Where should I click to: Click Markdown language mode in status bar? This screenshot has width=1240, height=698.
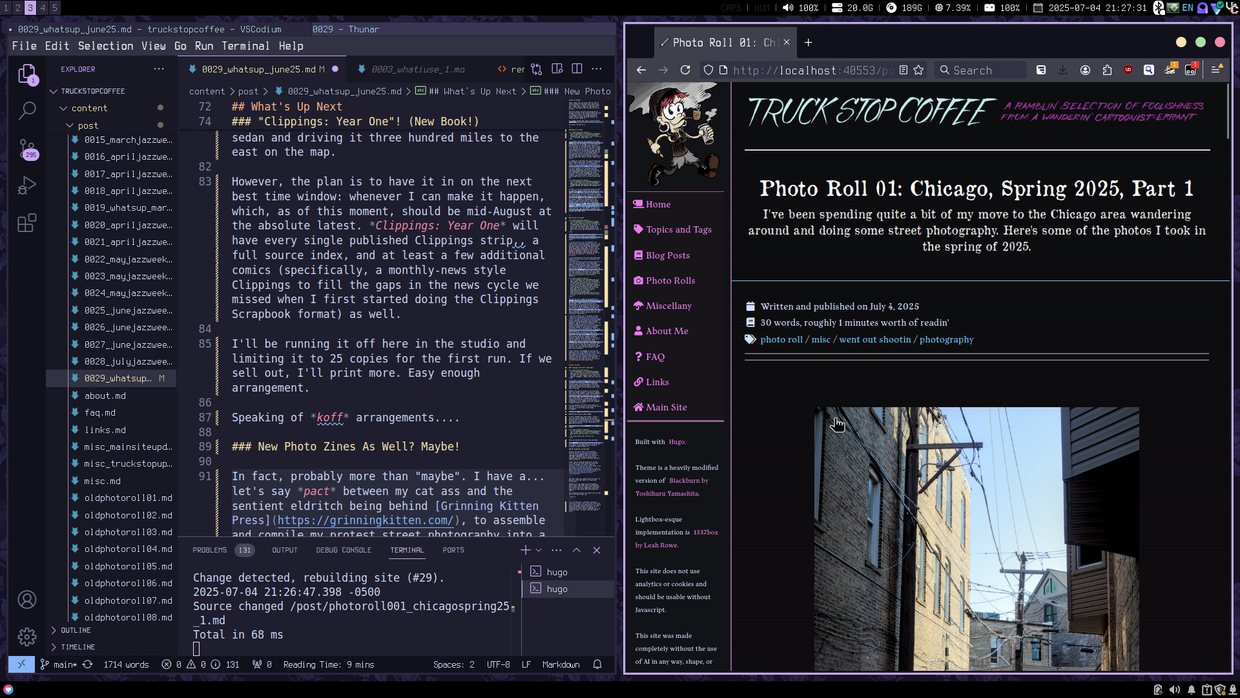561,664
